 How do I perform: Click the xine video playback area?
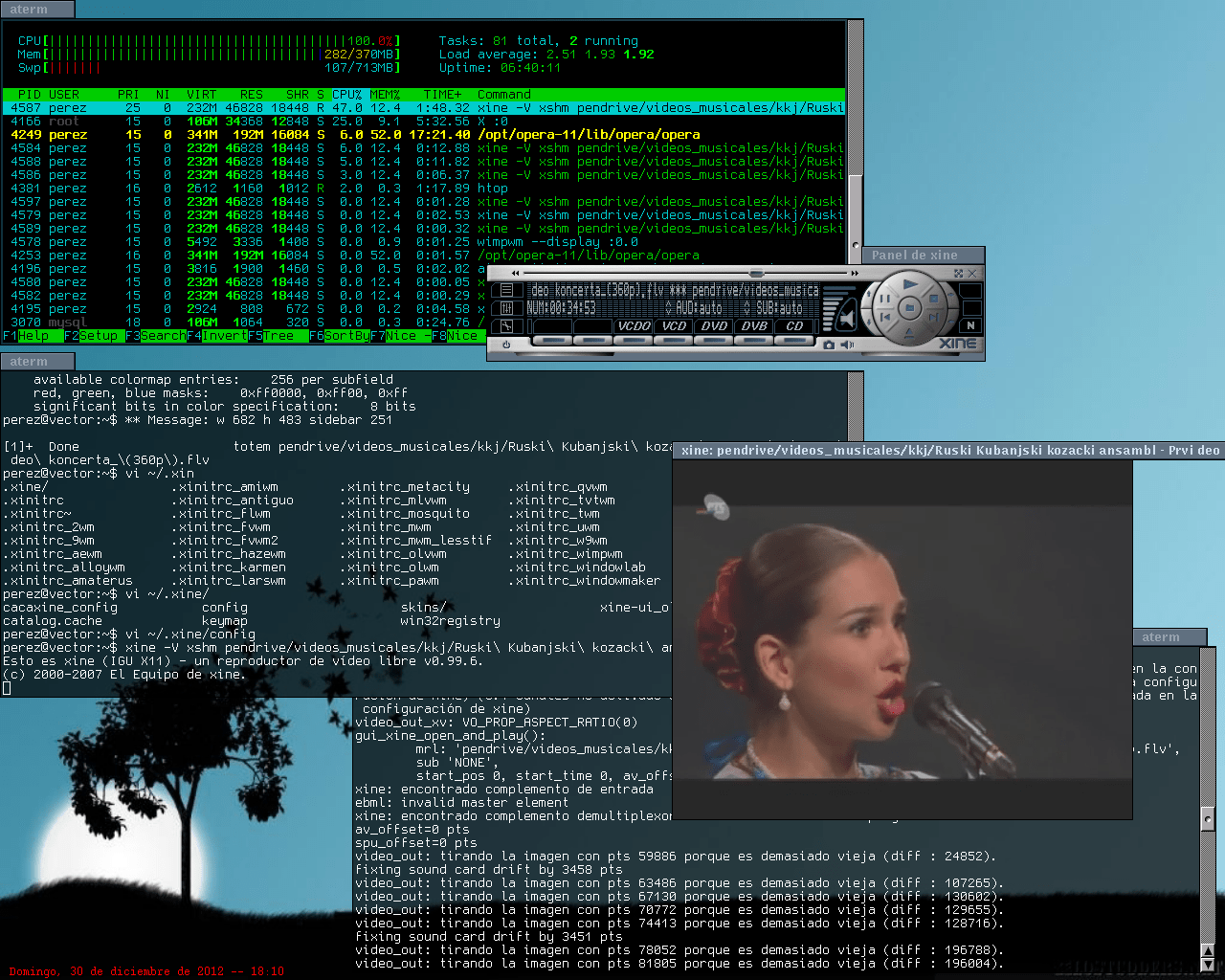902,638
